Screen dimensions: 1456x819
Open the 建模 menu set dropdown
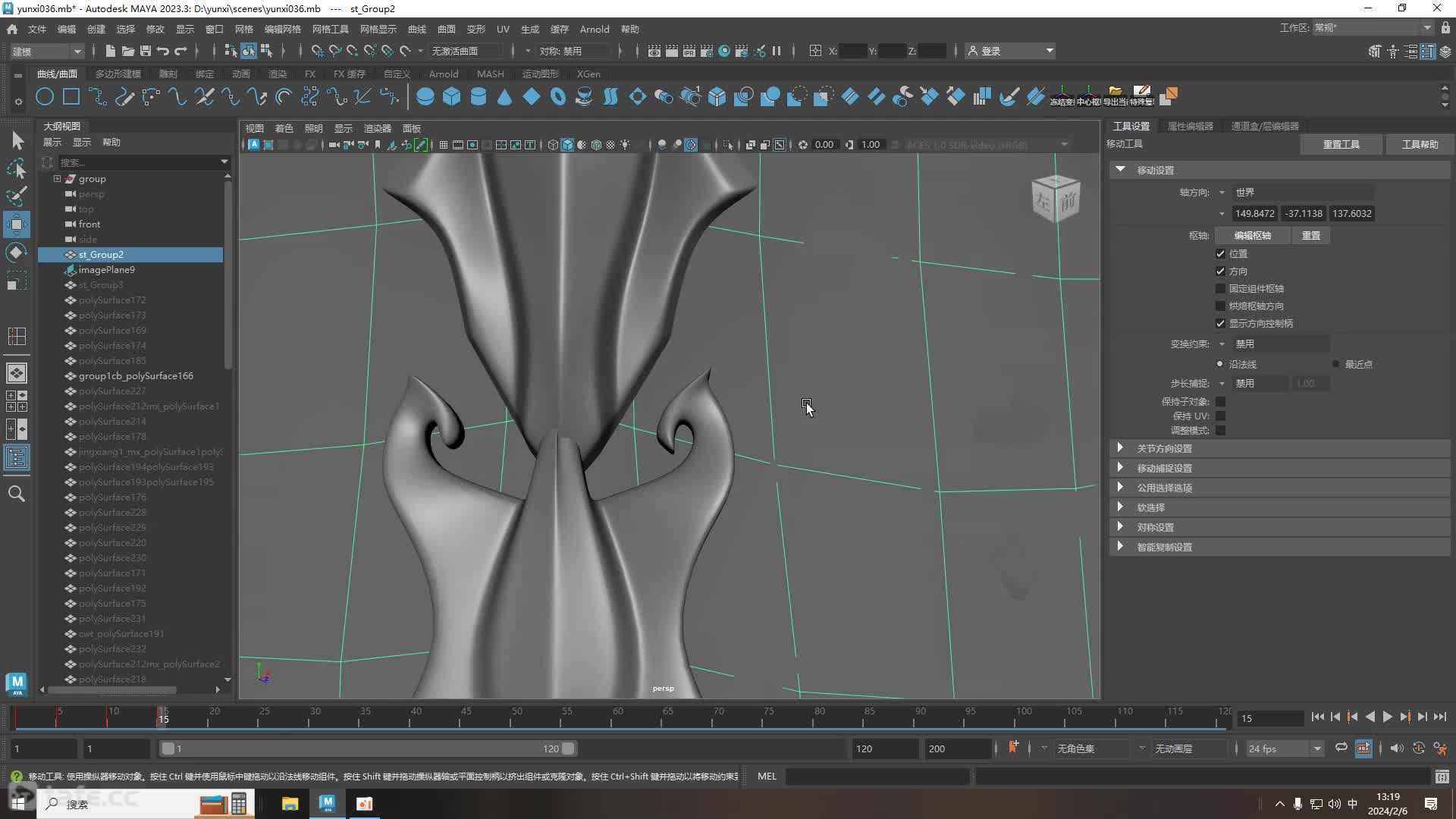46,51
